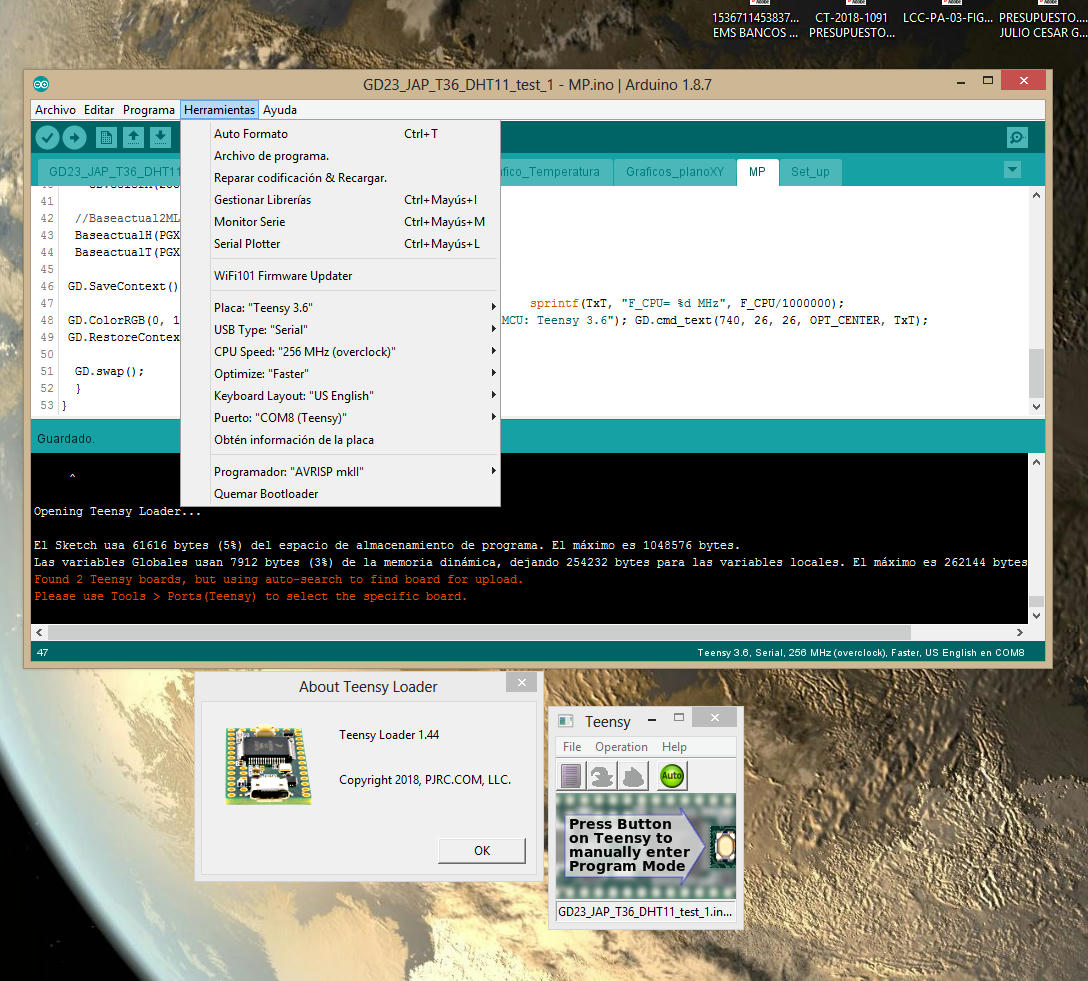Click the Press Button instruction image in Teensy
1088x981 pixels.
(646, 846)
